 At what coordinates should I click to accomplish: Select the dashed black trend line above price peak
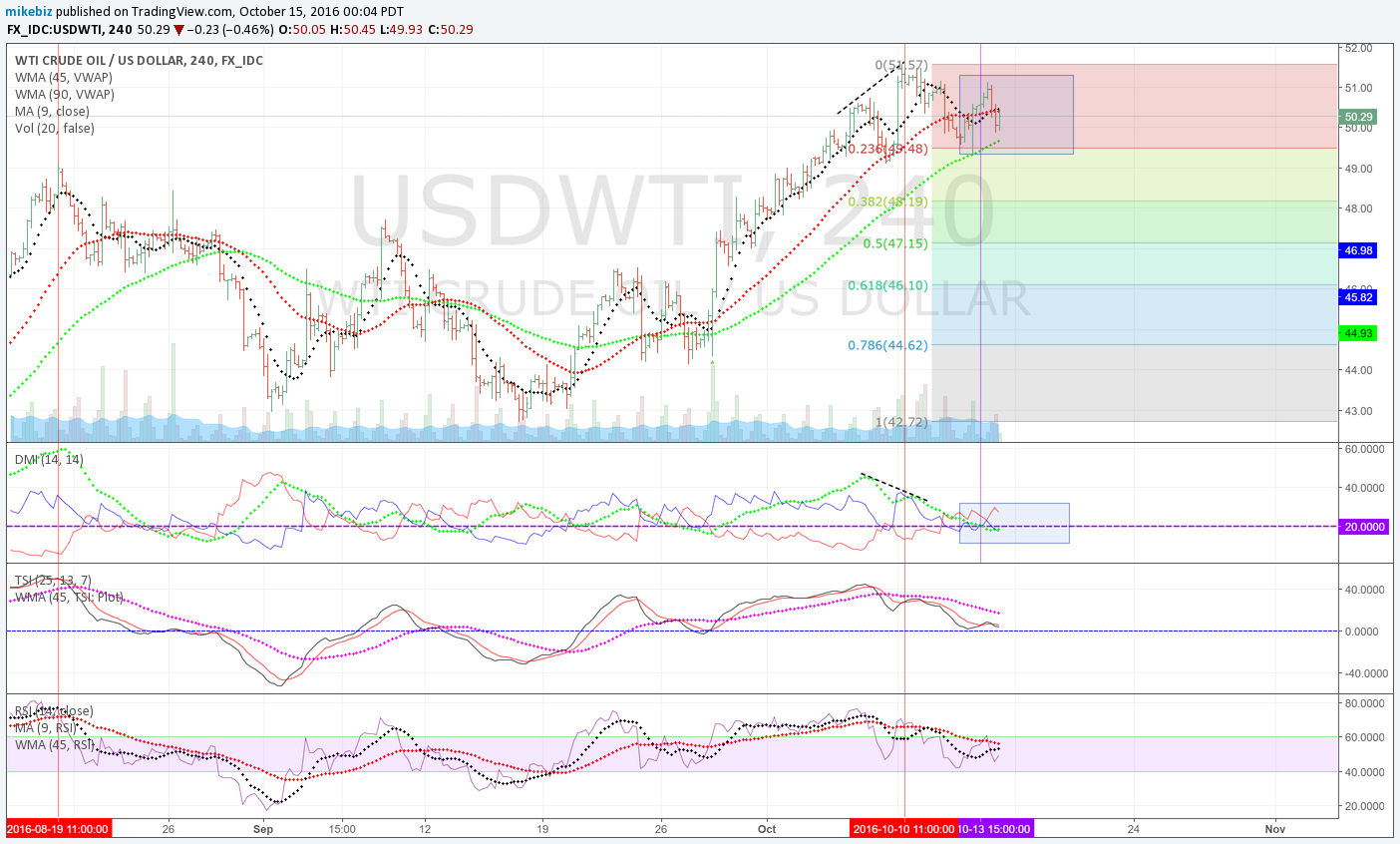[871, 88]
